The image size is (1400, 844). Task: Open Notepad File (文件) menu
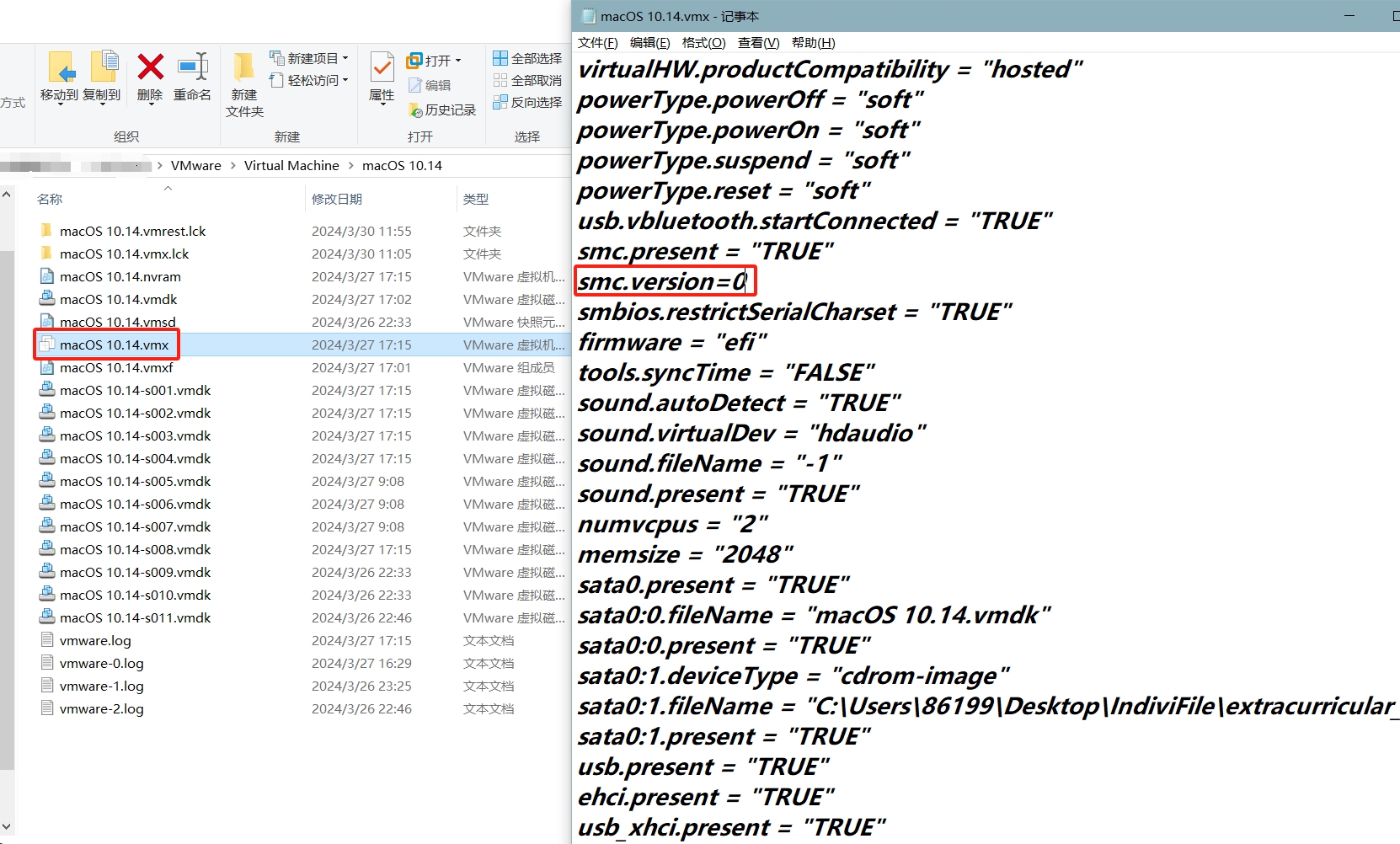pos(598,43)
